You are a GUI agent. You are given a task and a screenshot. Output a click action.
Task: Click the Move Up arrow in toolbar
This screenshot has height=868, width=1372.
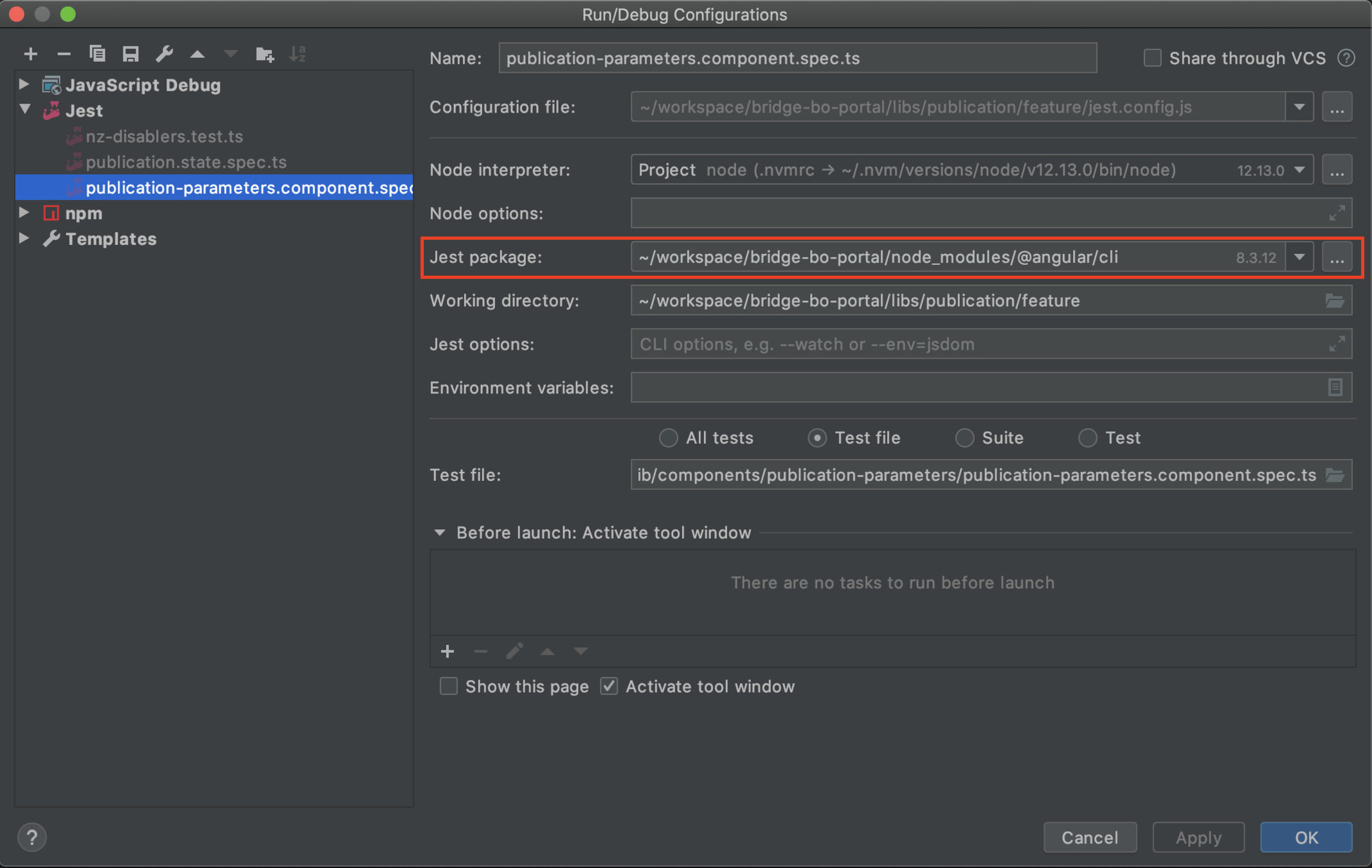197,55
